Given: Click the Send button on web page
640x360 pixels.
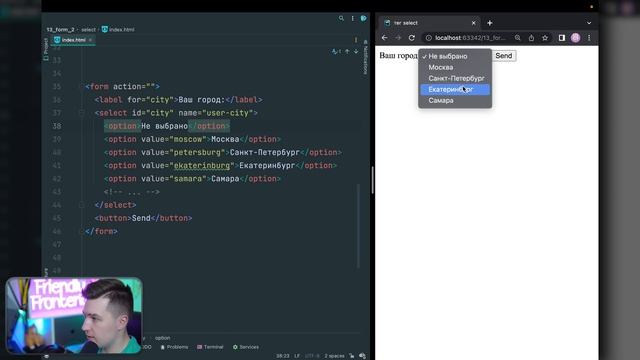Looking at the screenshot, I should pos(504,56).
